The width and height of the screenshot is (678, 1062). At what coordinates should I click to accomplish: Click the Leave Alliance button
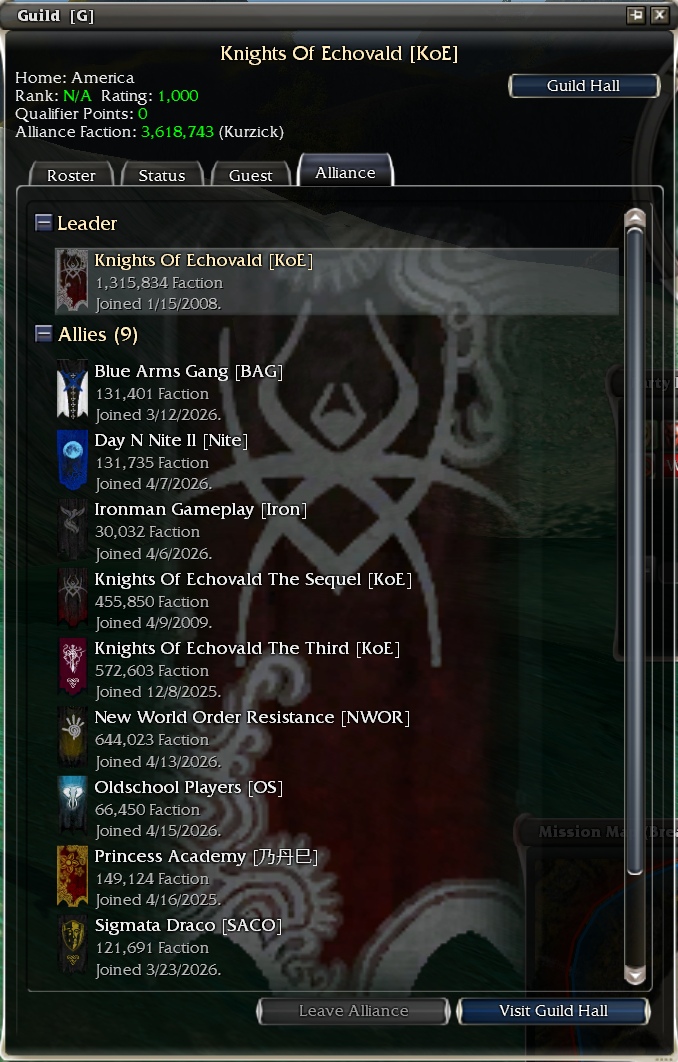[x=354, y=1011]
